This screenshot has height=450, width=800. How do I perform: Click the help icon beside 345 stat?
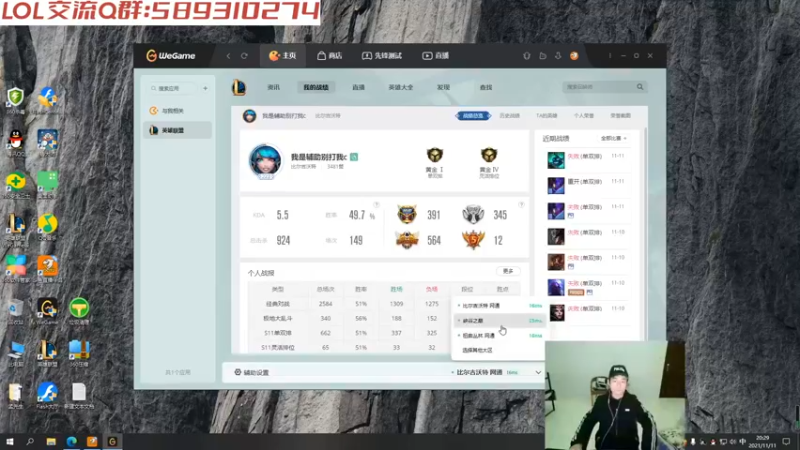click(521, 205)
